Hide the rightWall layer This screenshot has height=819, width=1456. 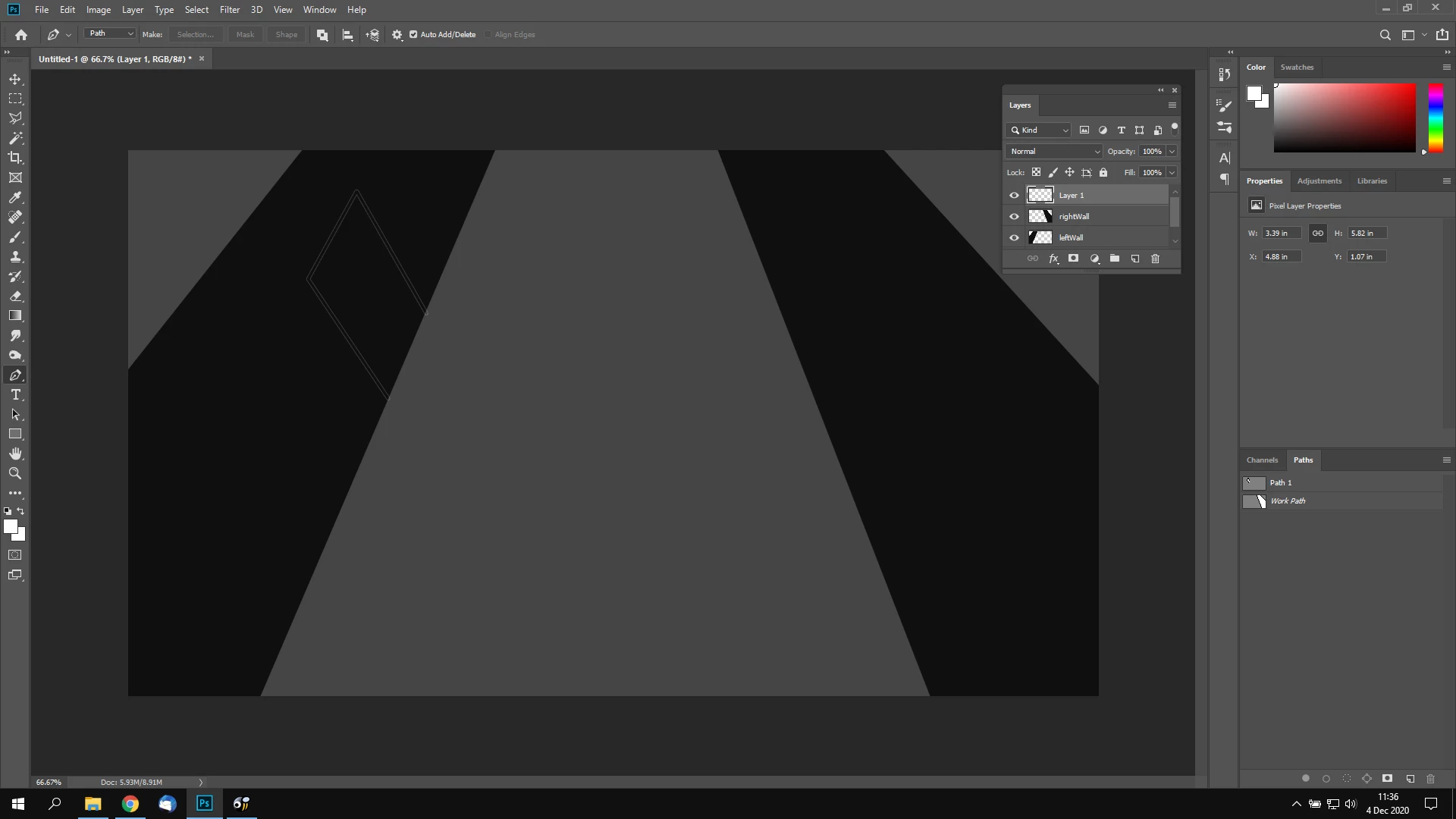pos(1014,216)
